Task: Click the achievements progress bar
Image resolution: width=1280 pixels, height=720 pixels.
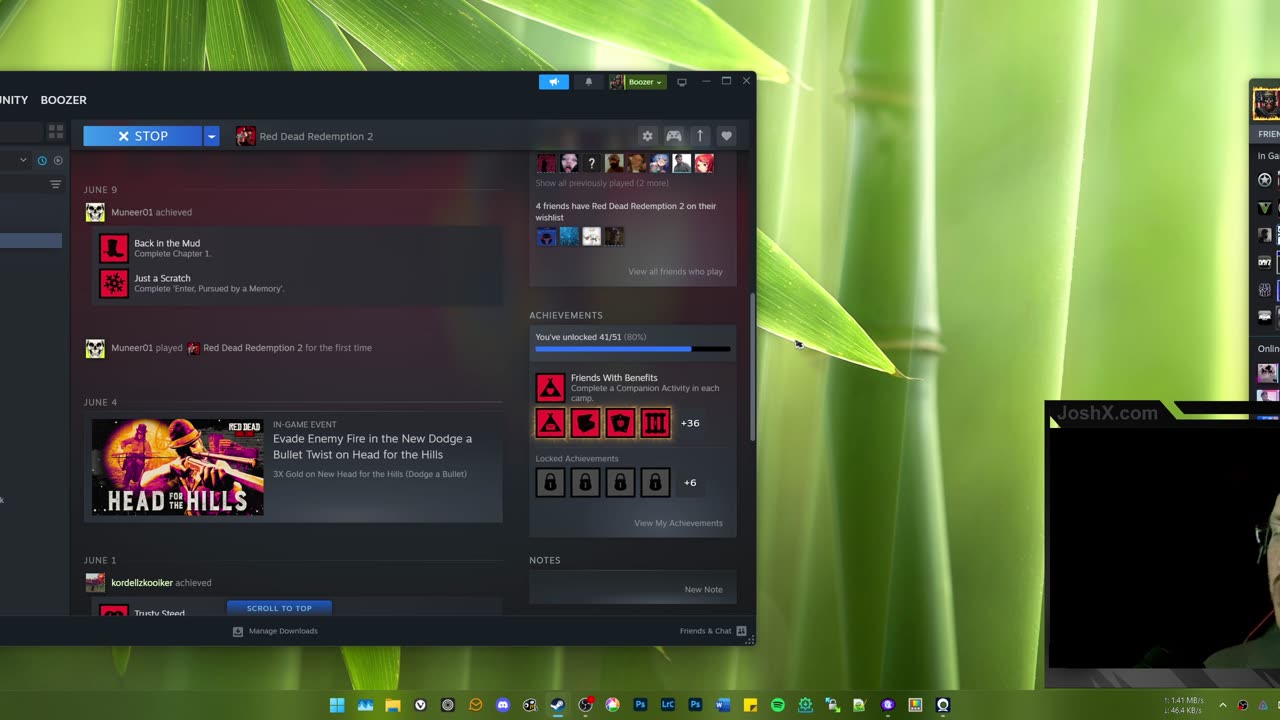Action: coord(633,349)
